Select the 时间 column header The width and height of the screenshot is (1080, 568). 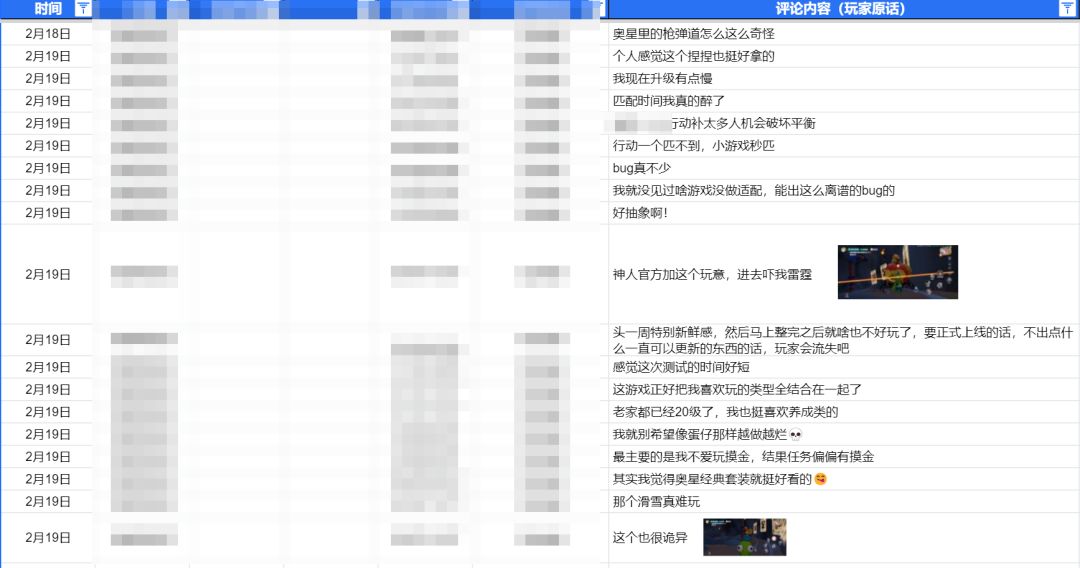[47, 8]
